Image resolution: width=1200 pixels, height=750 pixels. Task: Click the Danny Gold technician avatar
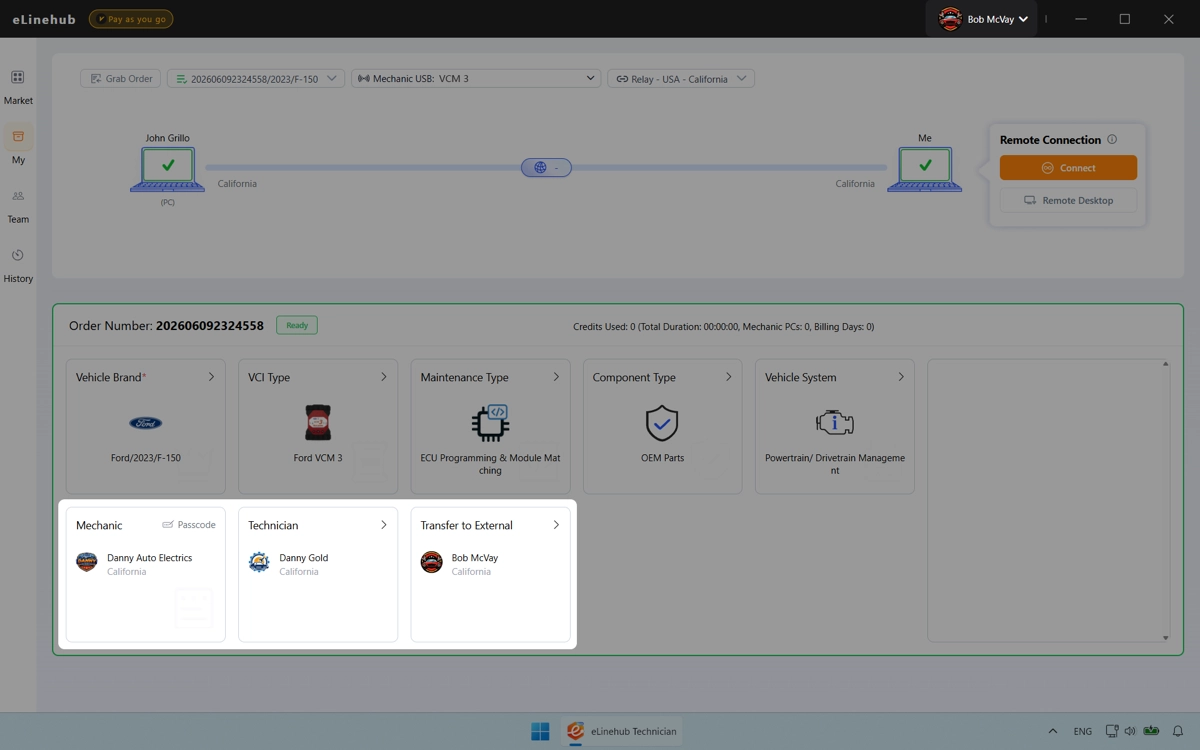pyautogui.click(x=259, y=563)
